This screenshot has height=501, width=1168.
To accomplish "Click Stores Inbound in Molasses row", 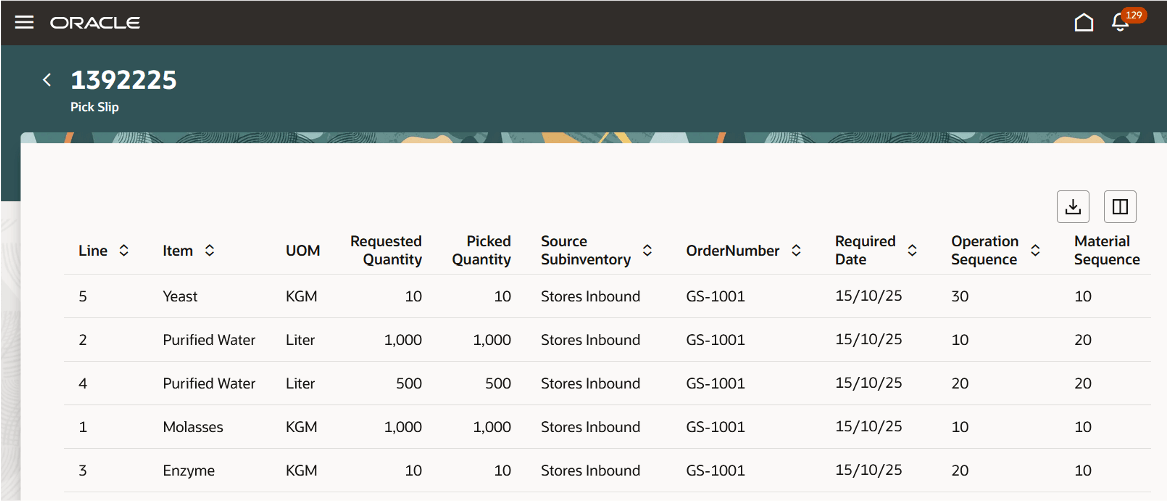I will pos(591,427).
